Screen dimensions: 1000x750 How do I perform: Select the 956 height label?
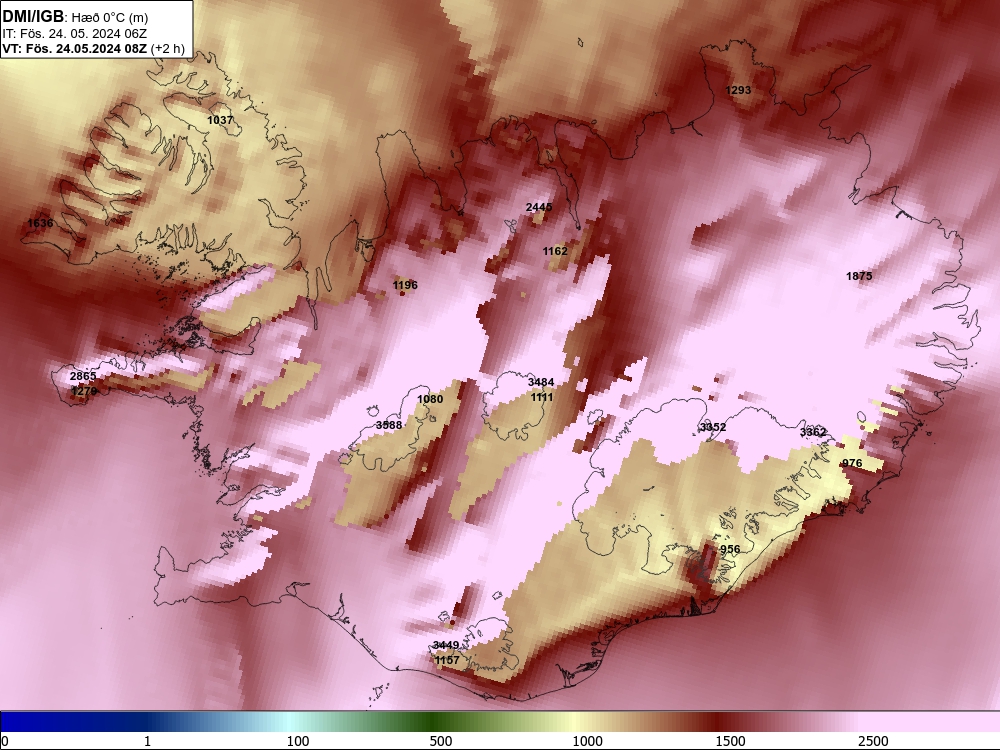[x=730, y=549]
